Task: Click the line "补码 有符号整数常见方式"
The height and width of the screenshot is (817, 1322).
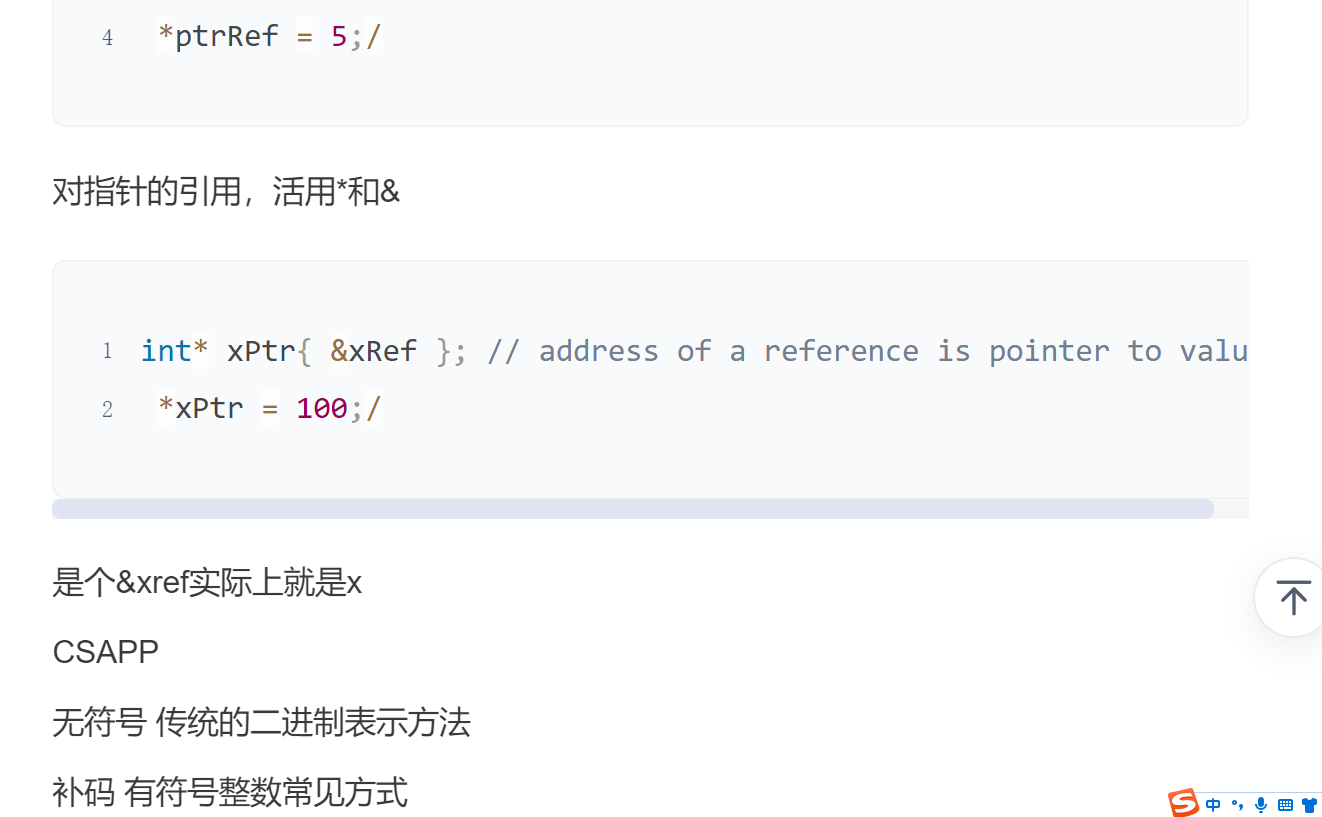Action: 230,792
